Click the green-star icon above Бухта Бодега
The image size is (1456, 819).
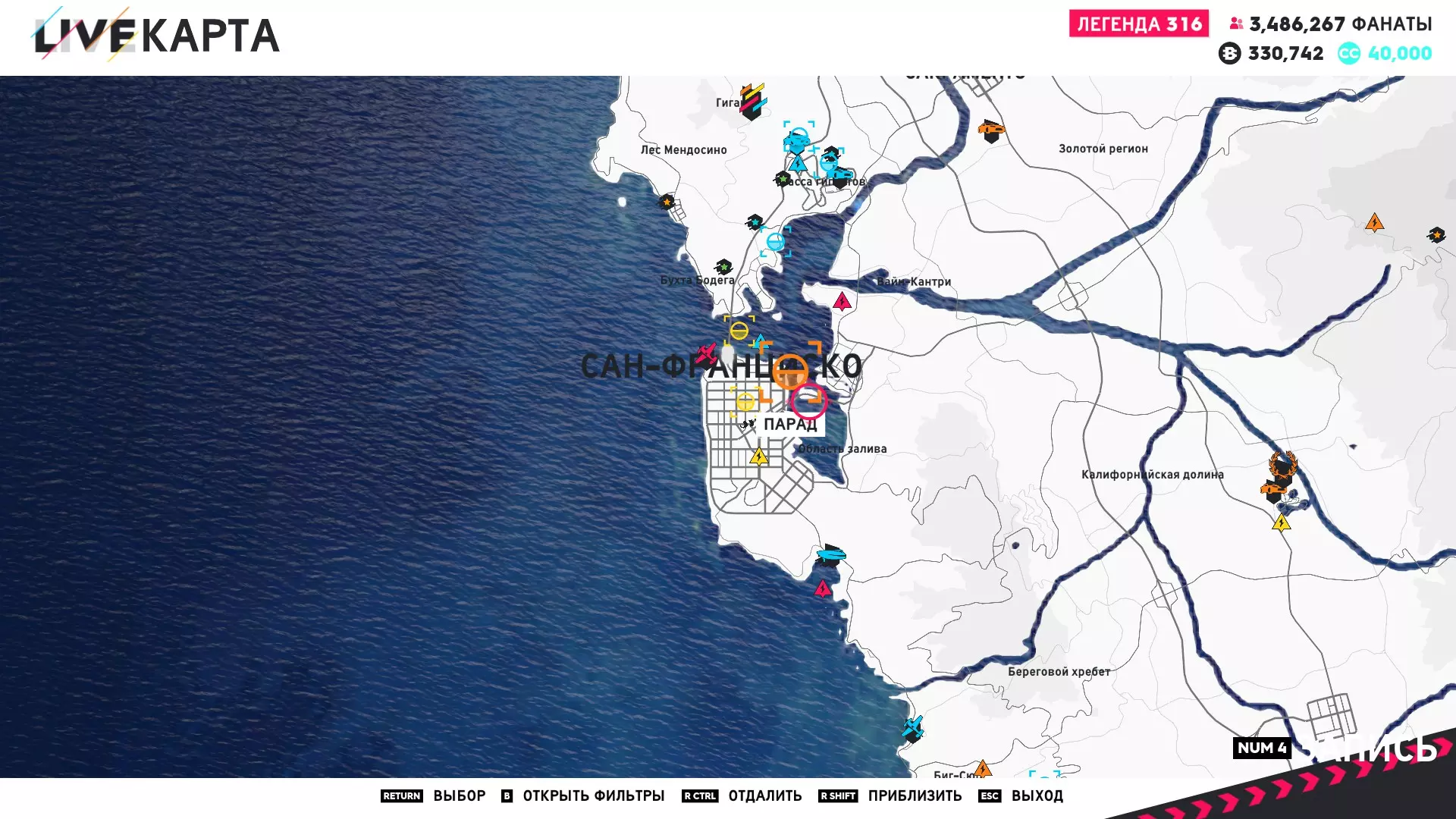(x=723, y=267)
